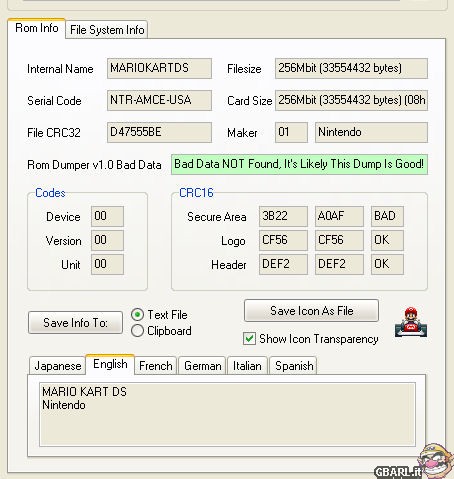Click the Secure Area A0AF field
Viewport: 454px width, 479px height.
coord(339,216)
